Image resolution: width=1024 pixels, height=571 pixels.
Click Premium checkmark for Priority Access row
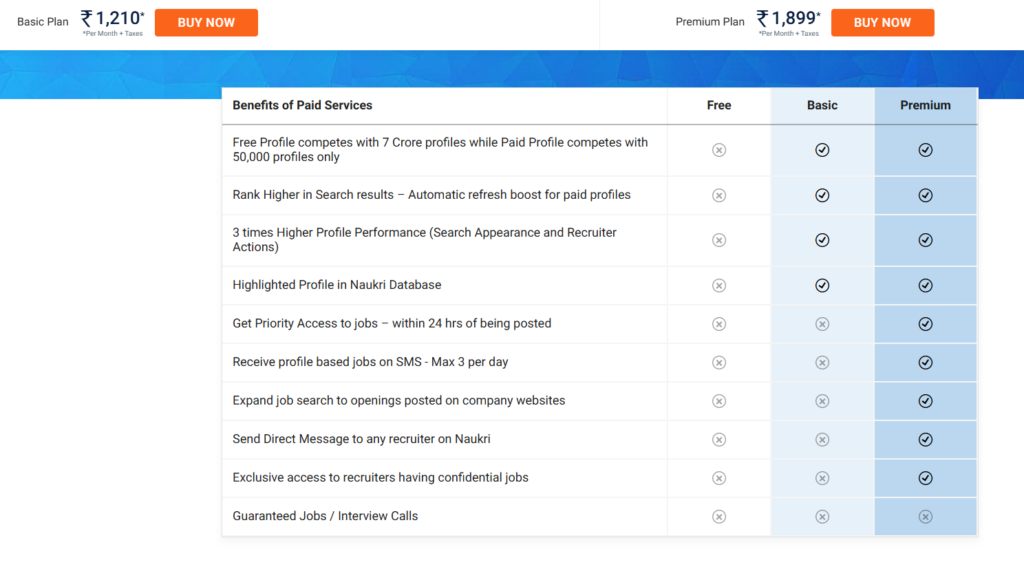925,324
